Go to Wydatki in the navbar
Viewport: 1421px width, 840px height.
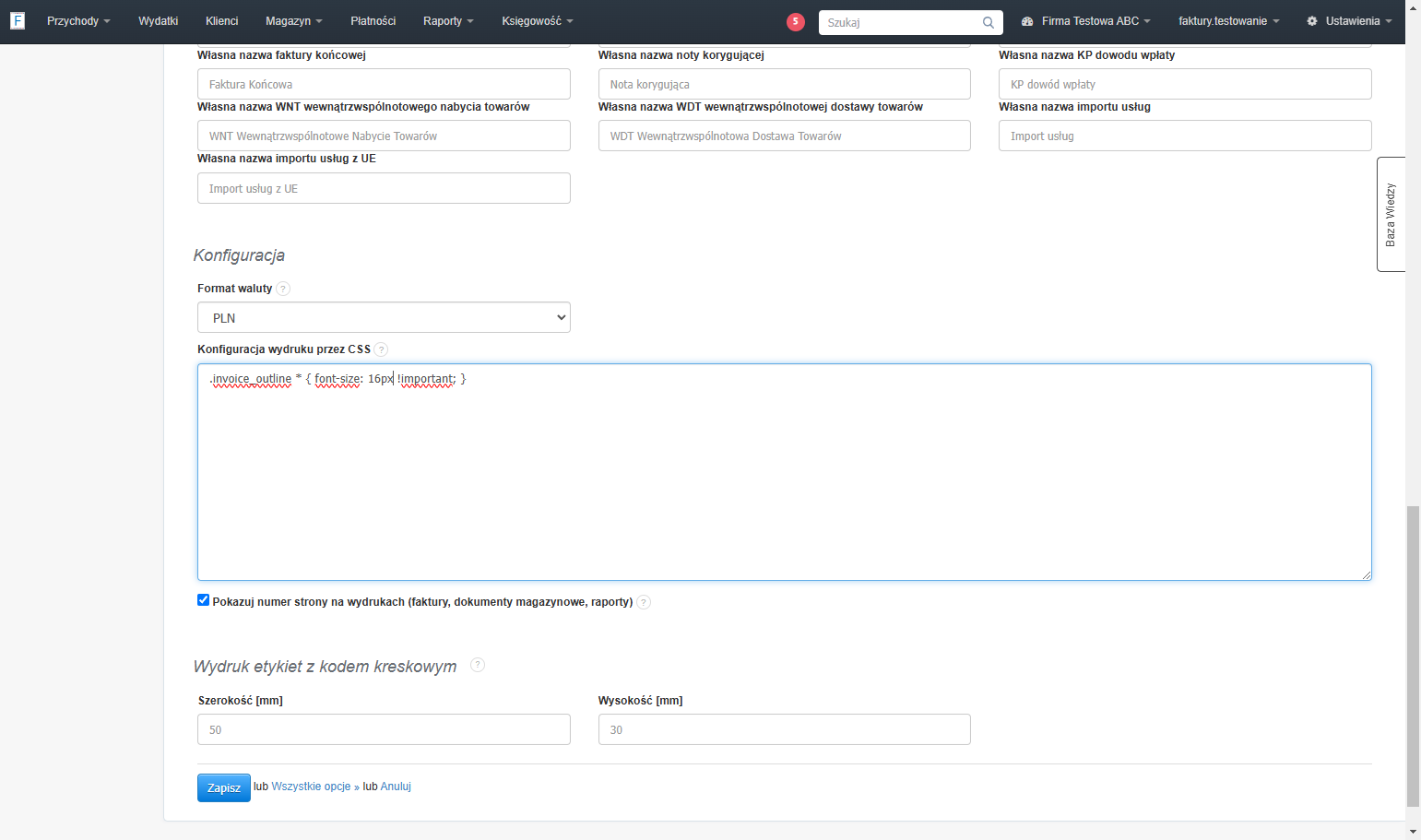pos(158,21)
